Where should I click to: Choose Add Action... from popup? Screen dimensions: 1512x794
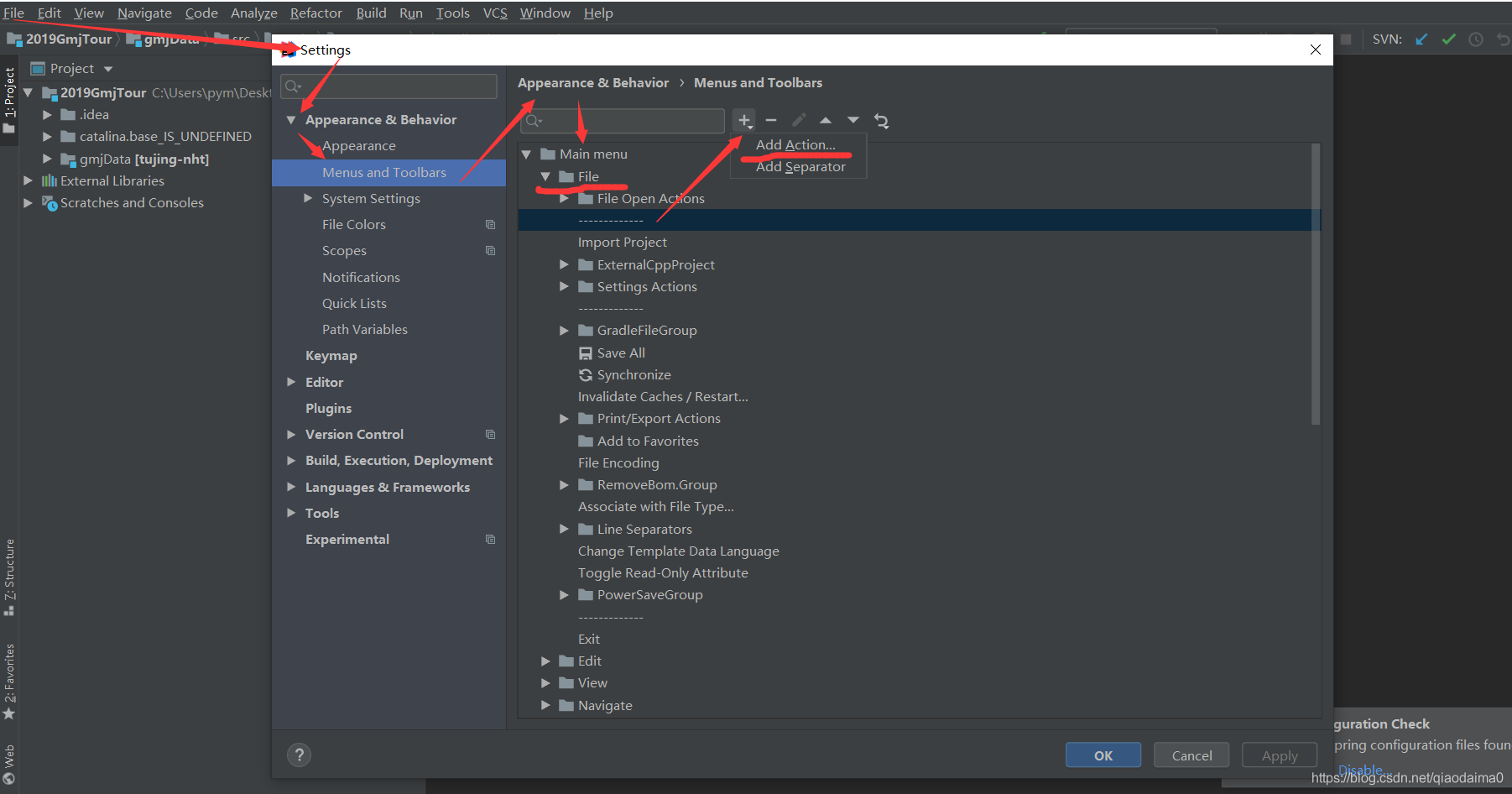tap(795, 144)
